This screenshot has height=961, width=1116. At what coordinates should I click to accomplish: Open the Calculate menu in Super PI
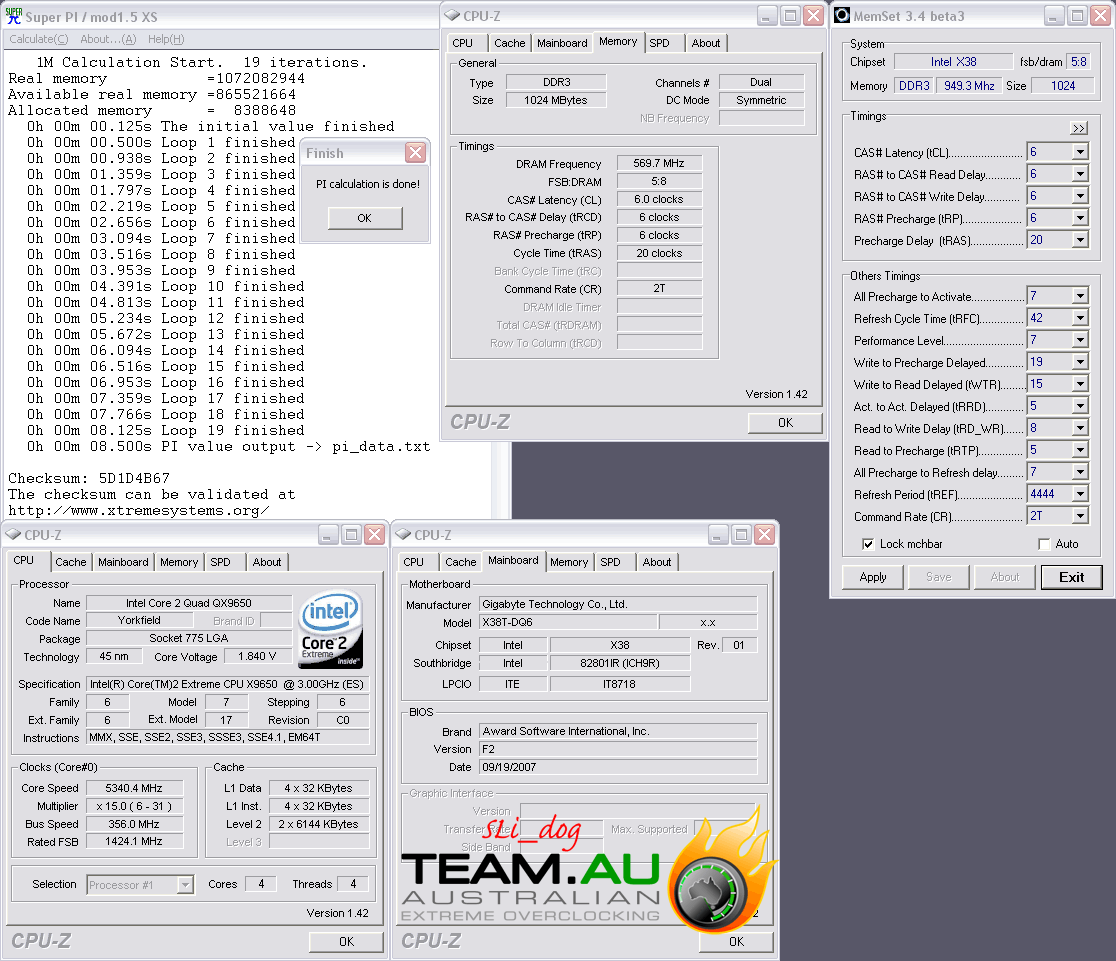tap(38, 39)
